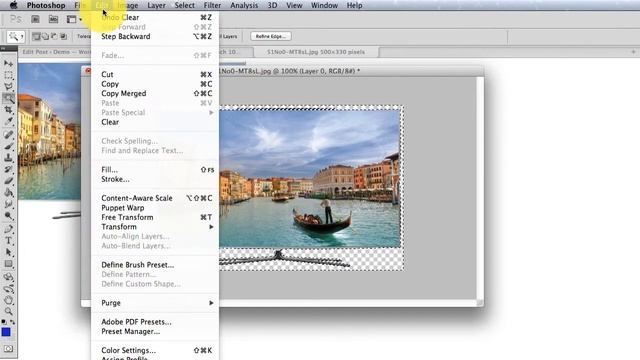Viewport: 640px width, 360px height.
Task: Select the Move tool in the toolbox
Action: (x=9, y=64)
